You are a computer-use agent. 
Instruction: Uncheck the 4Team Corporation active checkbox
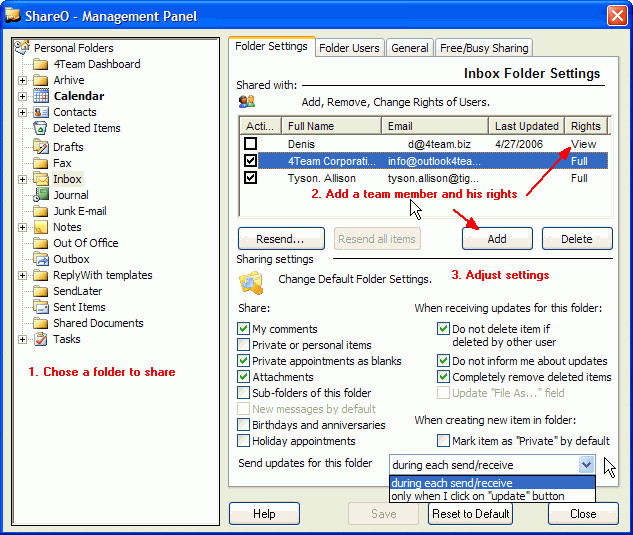[250, 160]
